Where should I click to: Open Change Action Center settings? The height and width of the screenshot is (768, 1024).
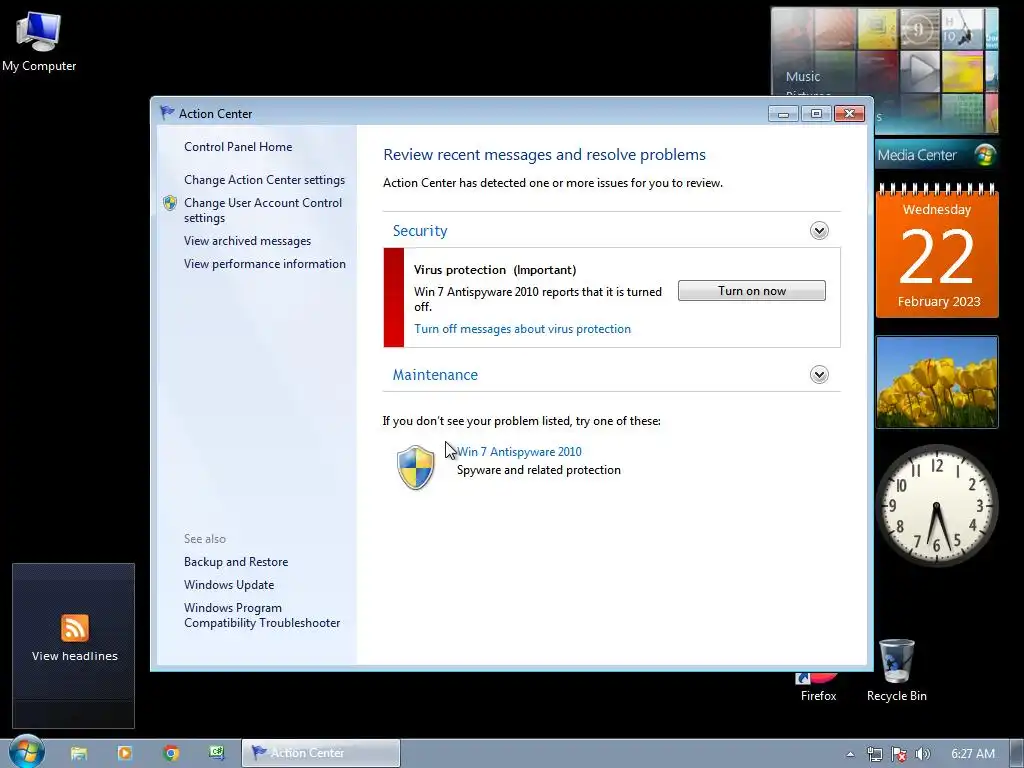point(264,180)
